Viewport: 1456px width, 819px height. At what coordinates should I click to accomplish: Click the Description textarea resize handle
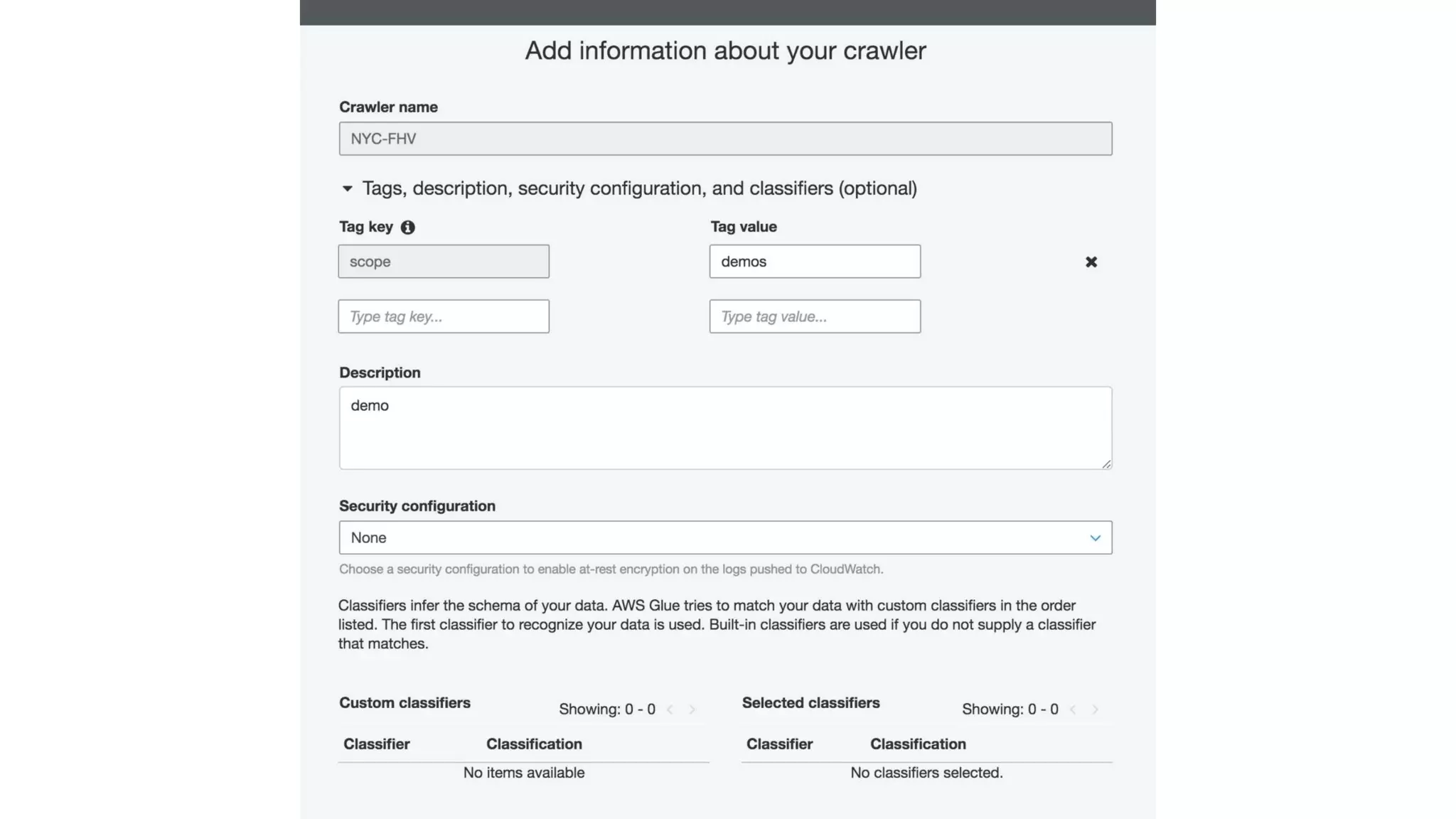(x=1106, y=464)
